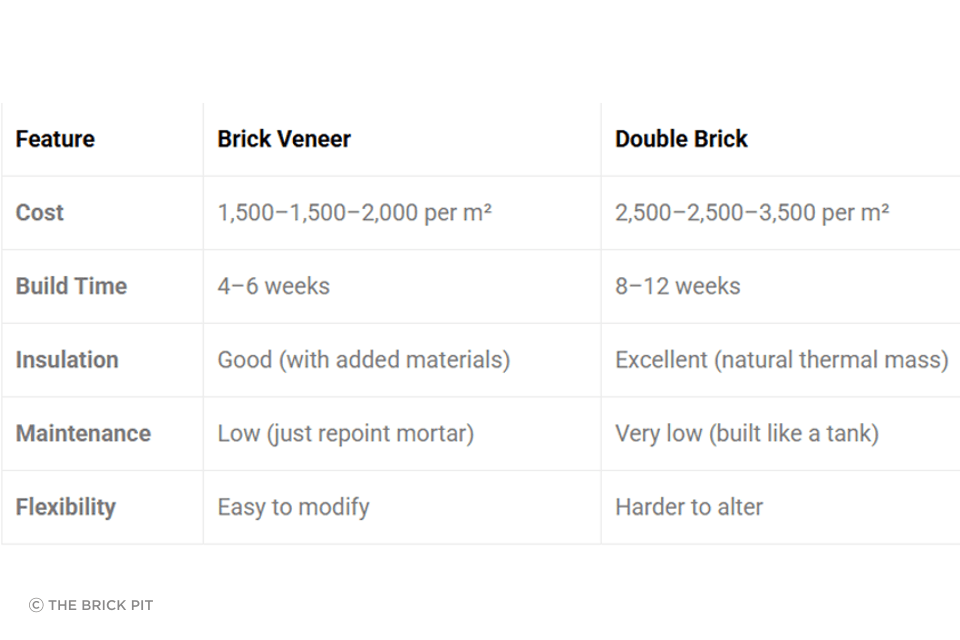Select the Brick Veneer cost per m² cell
This screenshot has width=960, height=640.
tap(354, 213)
